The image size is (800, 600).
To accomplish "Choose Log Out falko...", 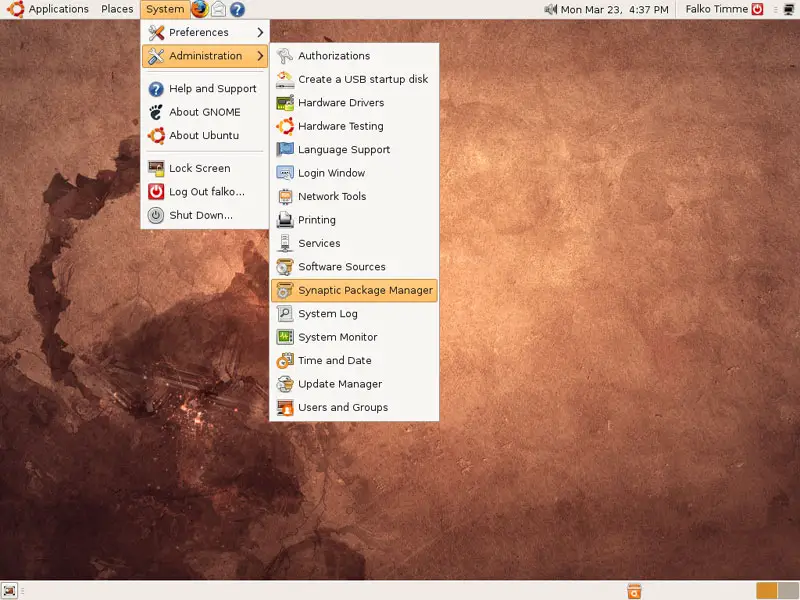I will [205, 192].
